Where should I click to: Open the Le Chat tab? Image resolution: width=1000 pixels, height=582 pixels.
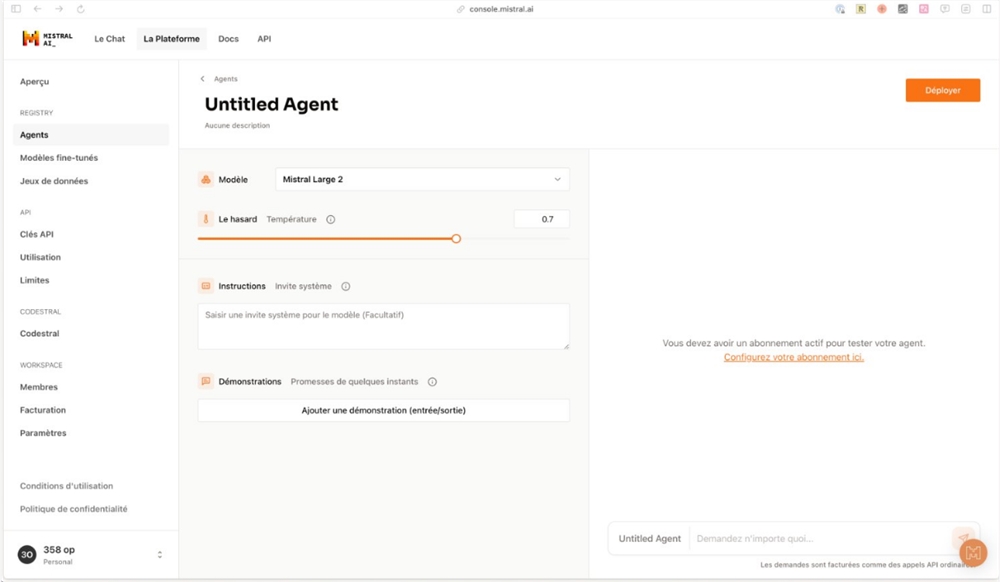(x=109, y=39)
